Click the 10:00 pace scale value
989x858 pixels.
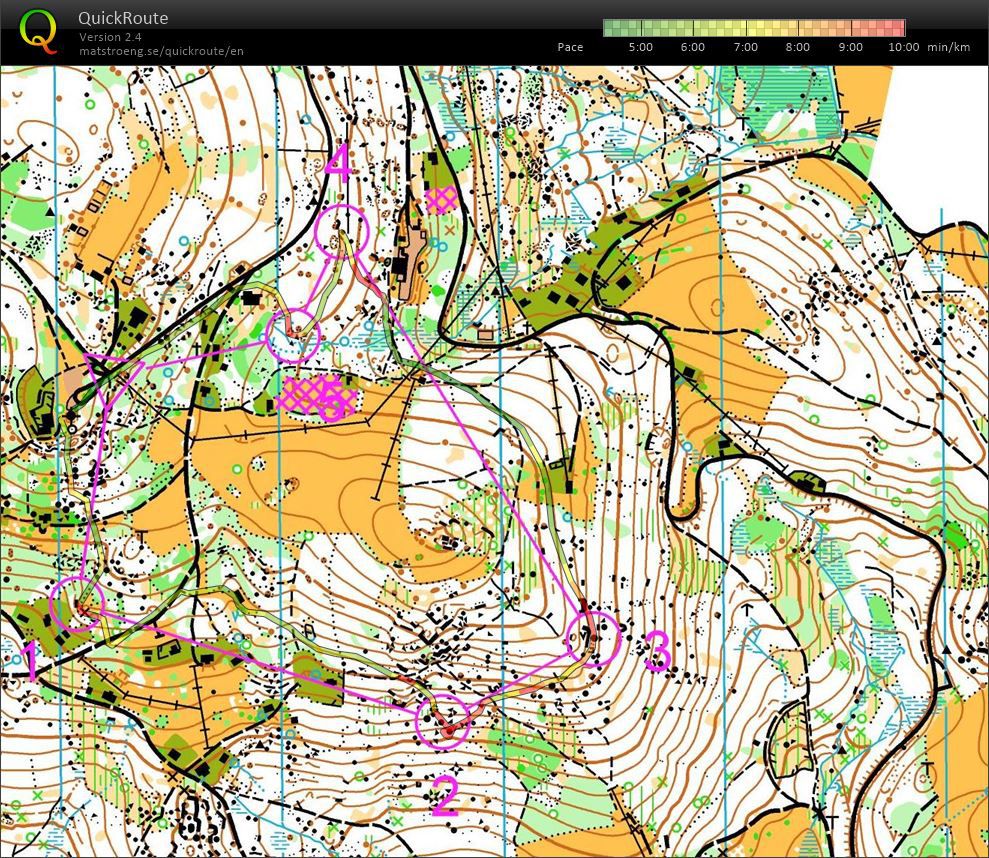(x=904, y=47)
